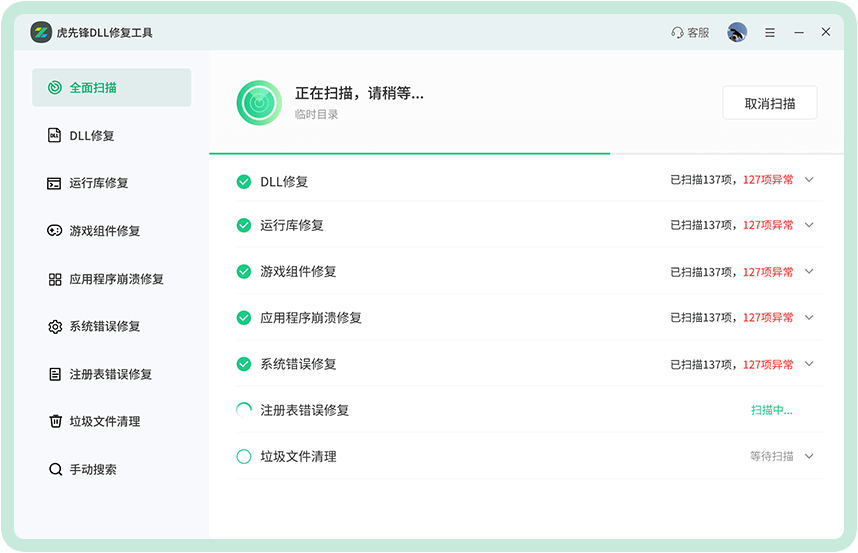The height and width of the screenshot is (553, 858).
Task: Expand the 垃圾文件清理 row chevron
Action: (809, 456)
